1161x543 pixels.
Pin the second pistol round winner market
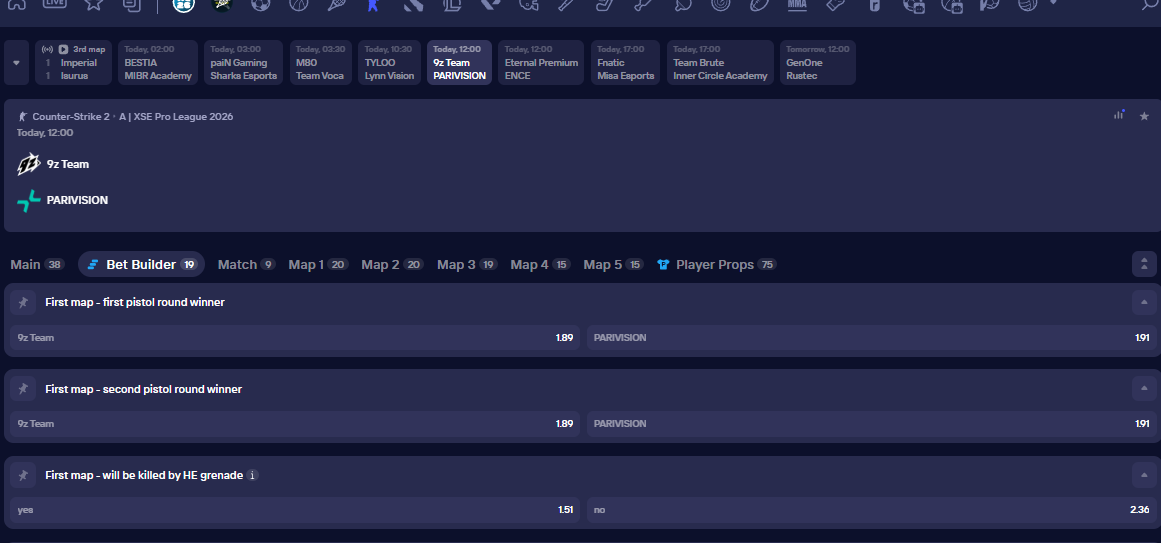pyautogui.click(x=23, y=389)
